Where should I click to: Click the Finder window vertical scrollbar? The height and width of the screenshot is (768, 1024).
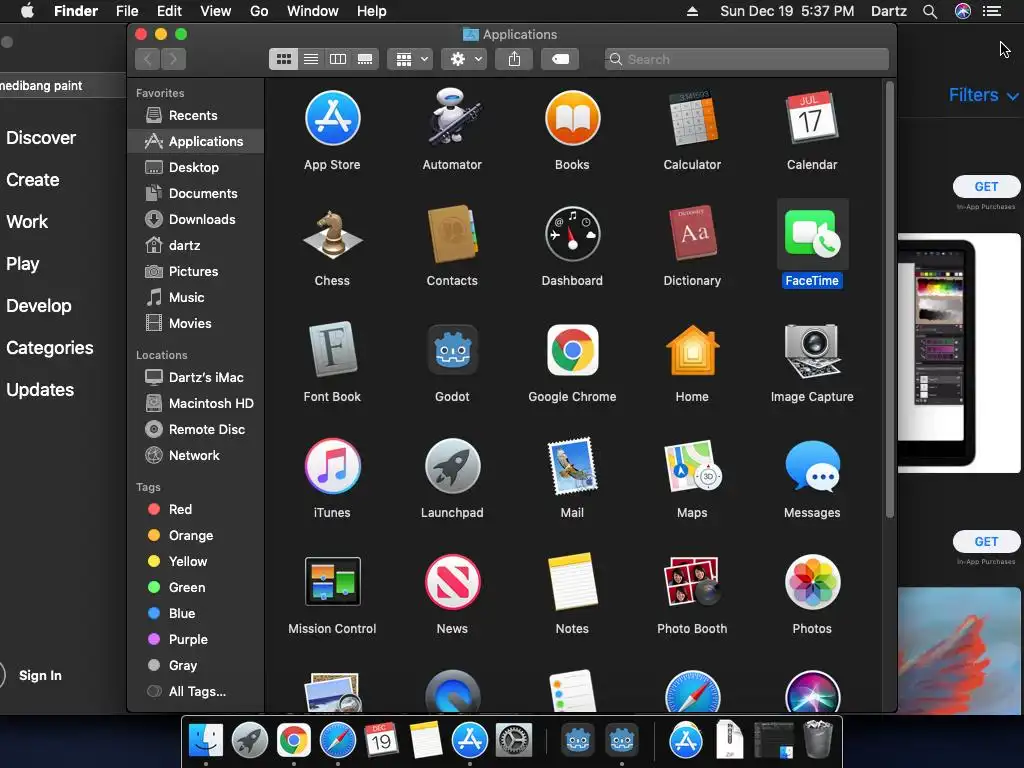pyautogui.click(x=889, y=300)
